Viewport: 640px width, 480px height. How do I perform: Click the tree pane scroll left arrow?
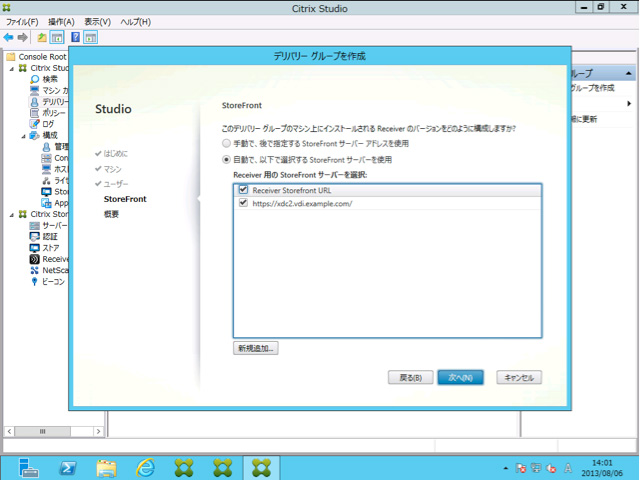point(9,431)
